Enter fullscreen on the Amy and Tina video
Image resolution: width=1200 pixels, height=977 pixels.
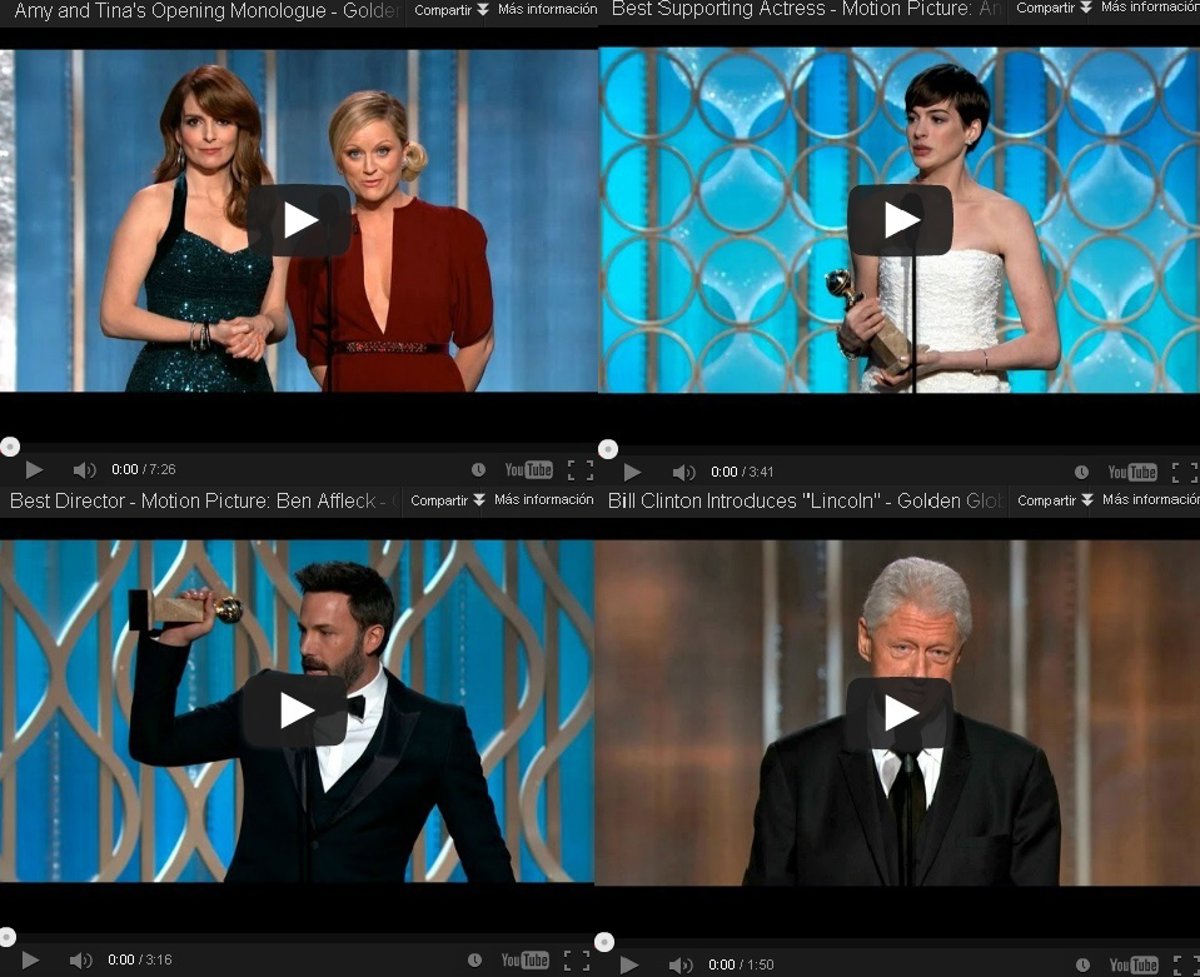click(580, 470)
